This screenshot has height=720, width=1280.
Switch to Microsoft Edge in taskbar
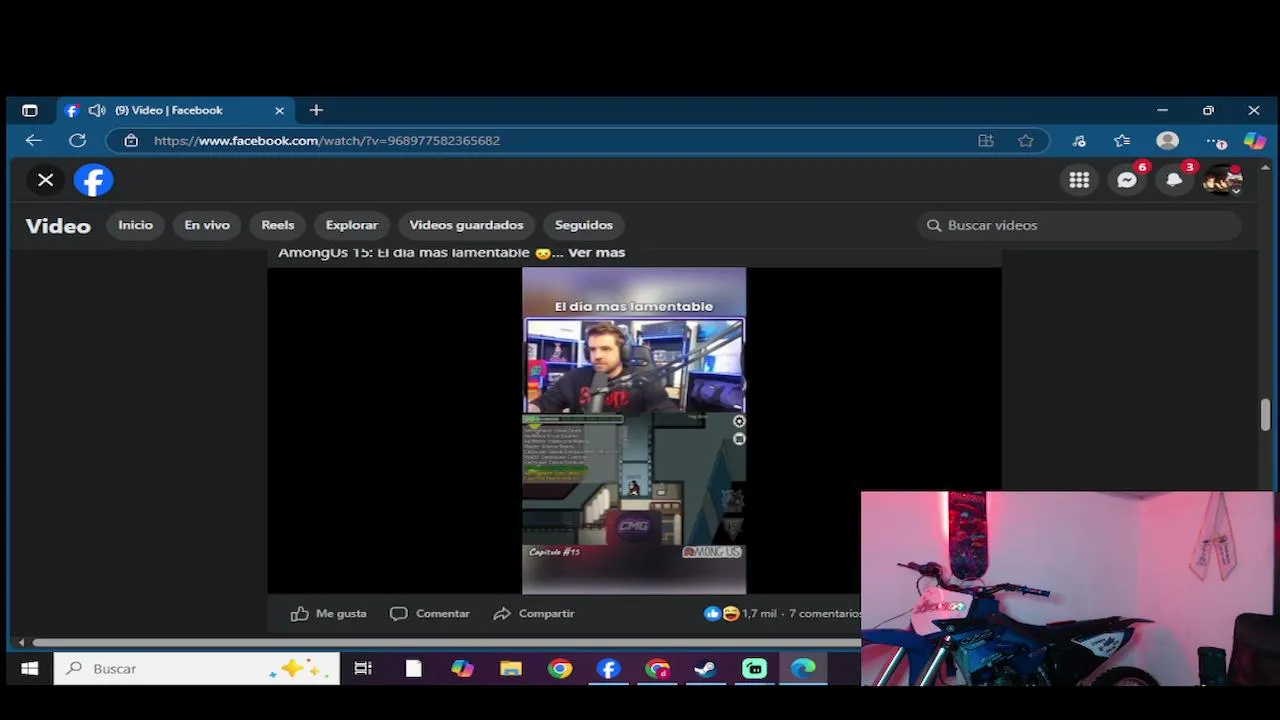click(804, 669)
